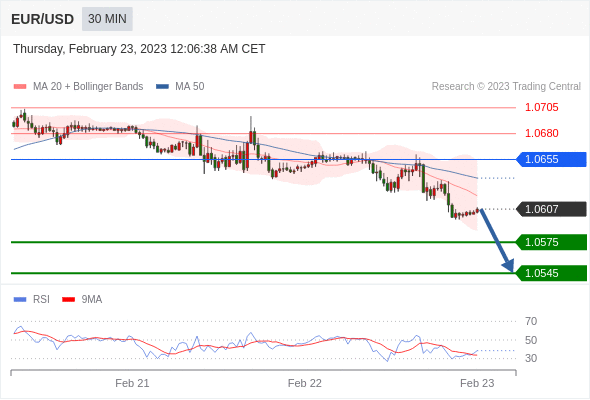The width and height of the screenshot is (590, 400).
Task: Click the Feb 22 date marker
Action: (x=305, y=383)
